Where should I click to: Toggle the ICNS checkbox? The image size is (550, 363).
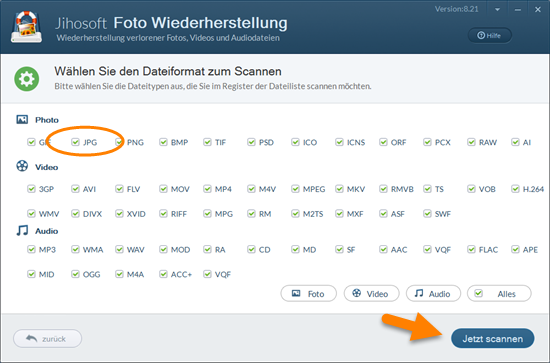tap(339, 142)
